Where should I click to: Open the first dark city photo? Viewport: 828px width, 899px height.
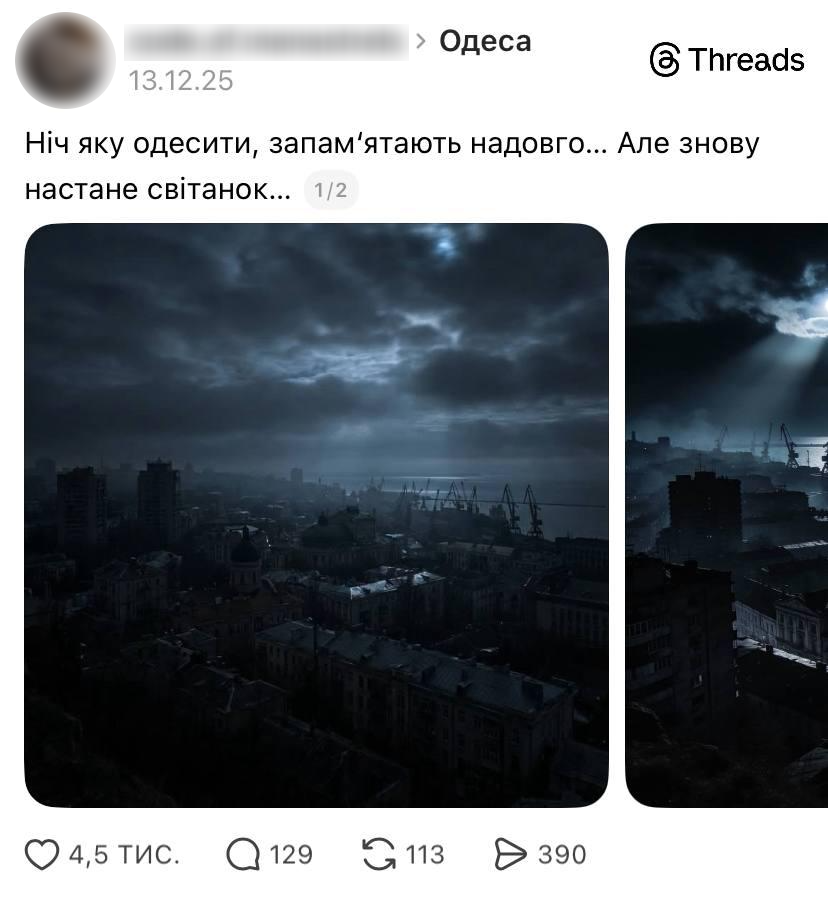coord(317,515)
